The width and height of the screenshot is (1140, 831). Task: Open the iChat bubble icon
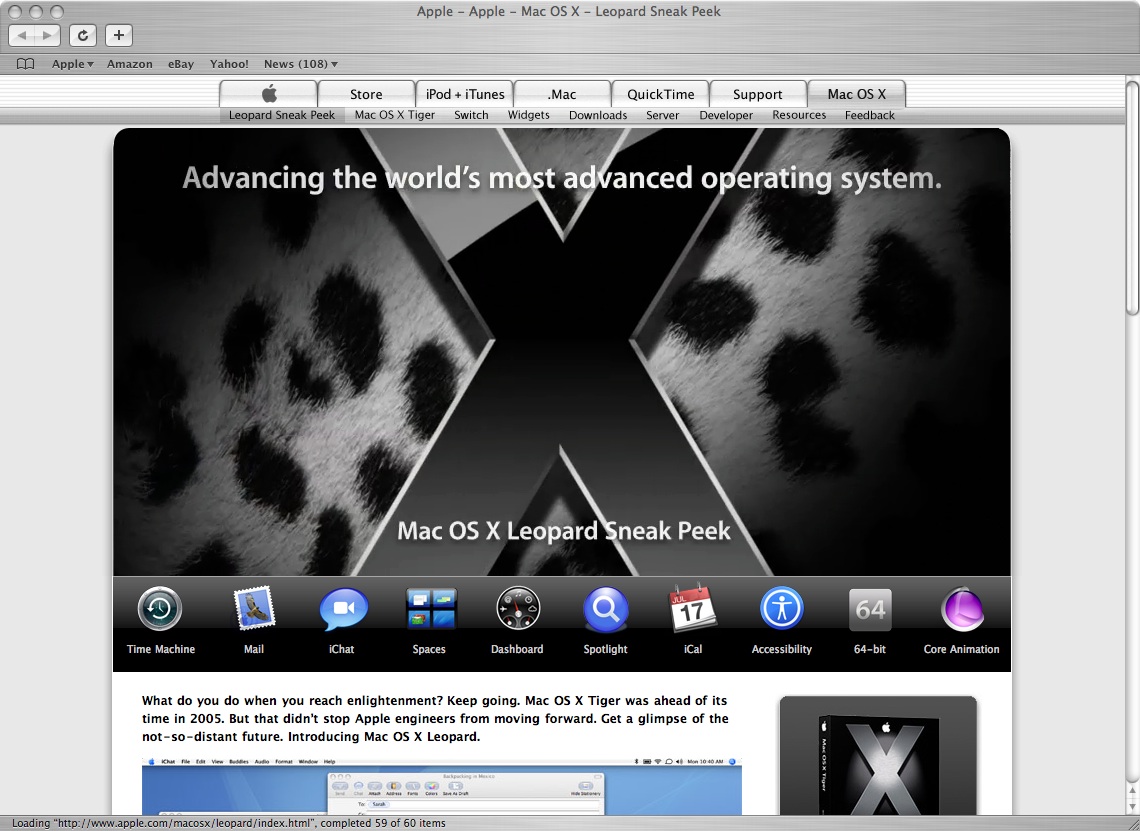point(343,609)
